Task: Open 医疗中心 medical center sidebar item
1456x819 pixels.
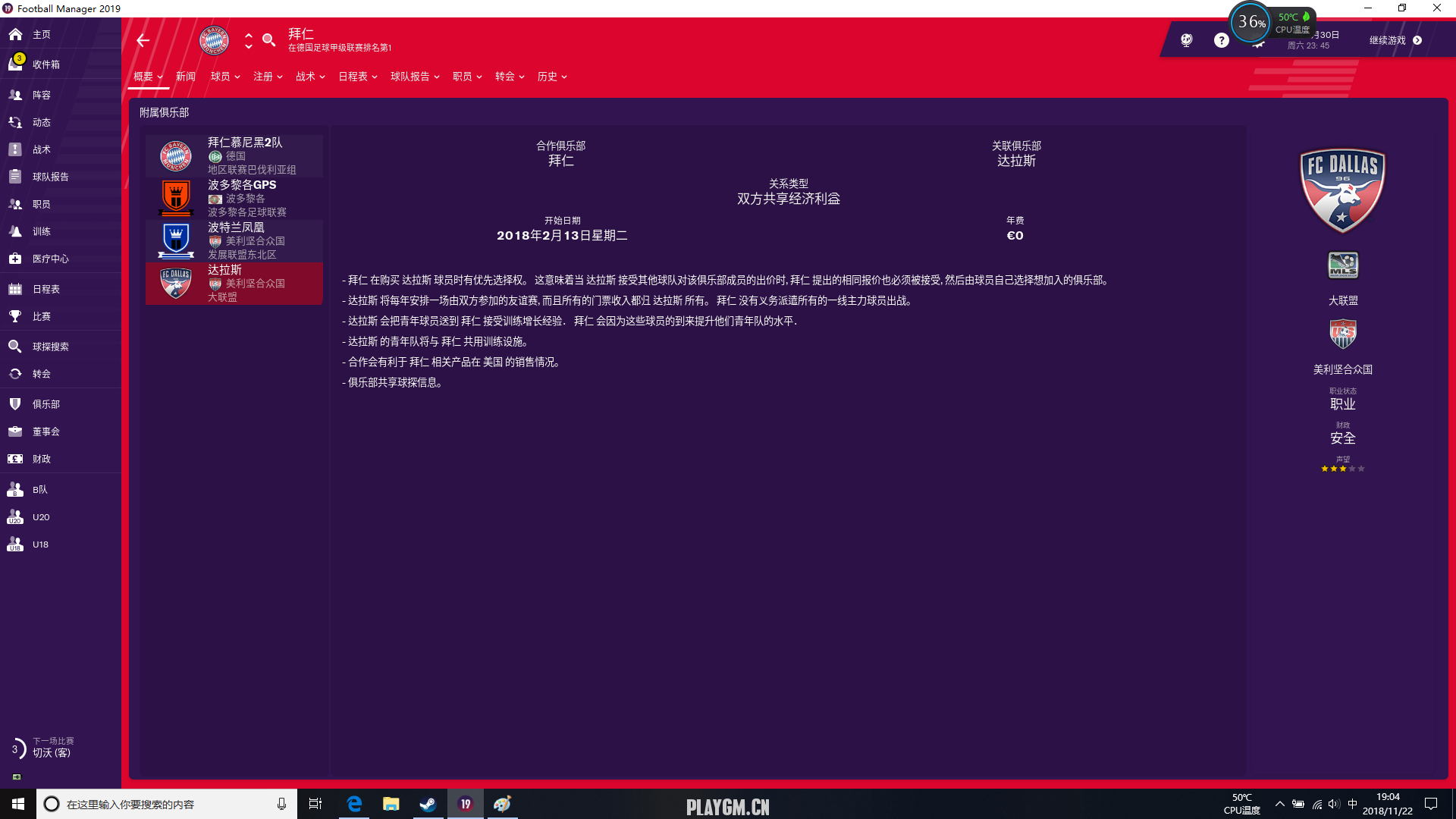Action: coord(50,259)
